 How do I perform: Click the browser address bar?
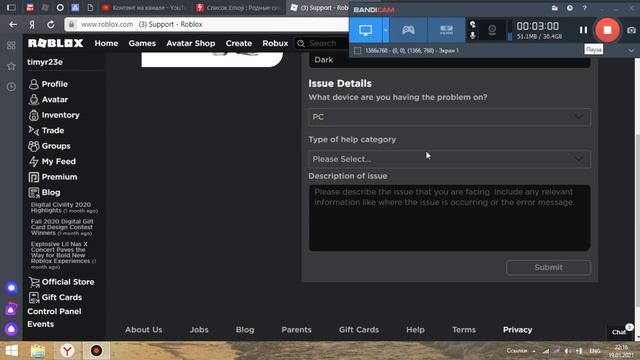click(x=208, y=24)
